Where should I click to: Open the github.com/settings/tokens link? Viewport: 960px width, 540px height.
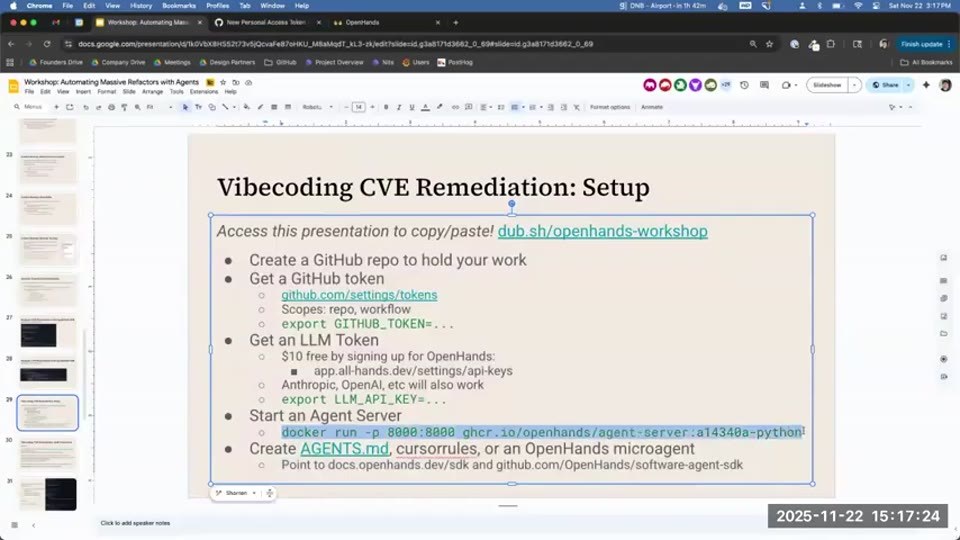click(359, 294)
